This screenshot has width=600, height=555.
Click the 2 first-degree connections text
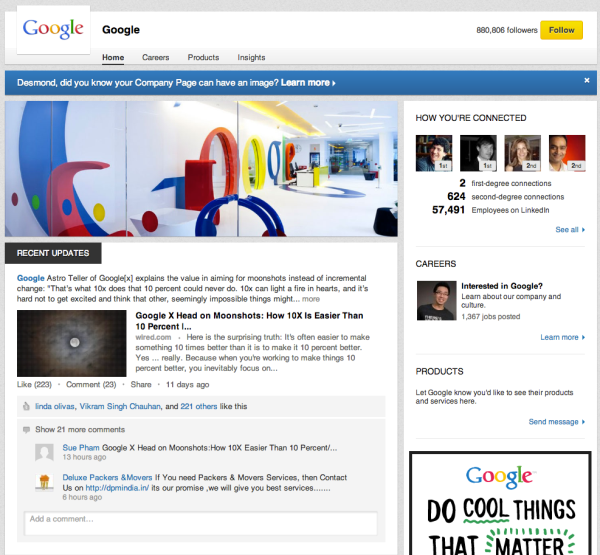[x=505, y=183]
